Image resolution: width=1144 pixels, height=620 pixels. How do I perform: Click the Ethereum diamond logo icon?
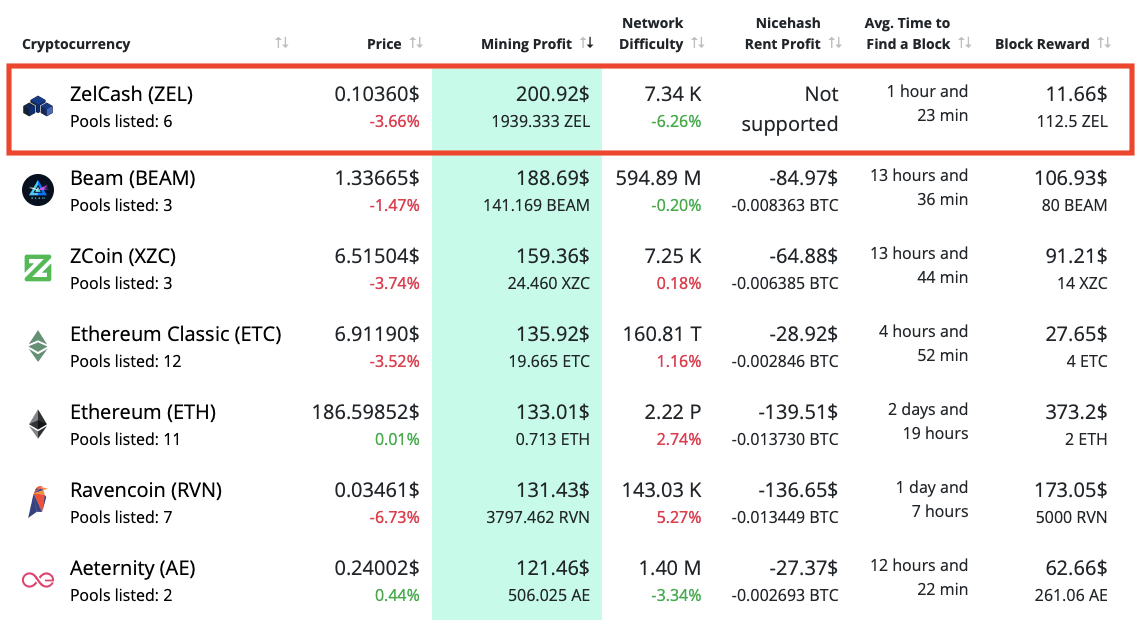(x=38, y=424)
